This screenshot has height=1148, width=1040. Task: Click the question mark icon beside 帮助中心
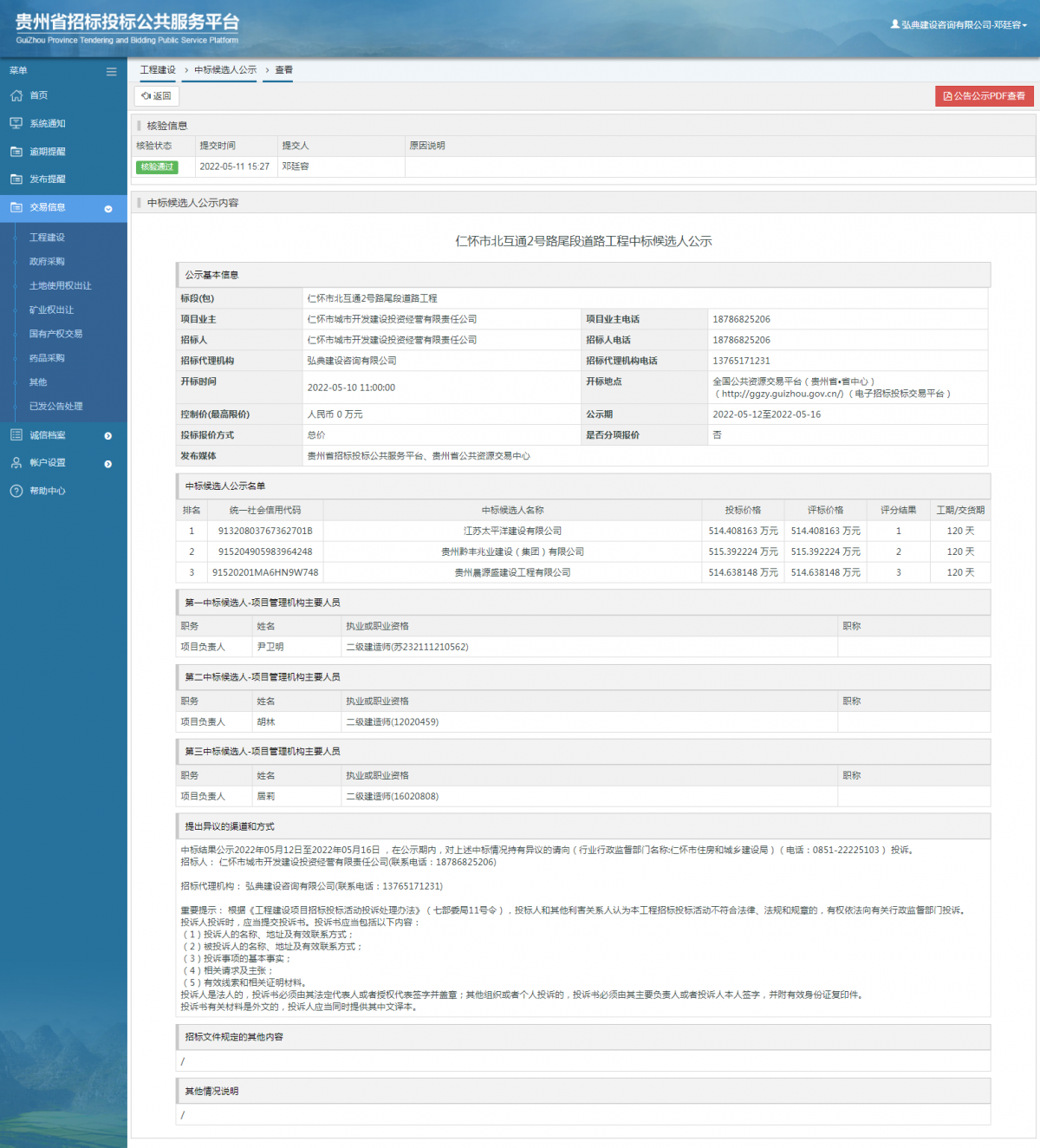pyautogui.click(x=16, y=491)
